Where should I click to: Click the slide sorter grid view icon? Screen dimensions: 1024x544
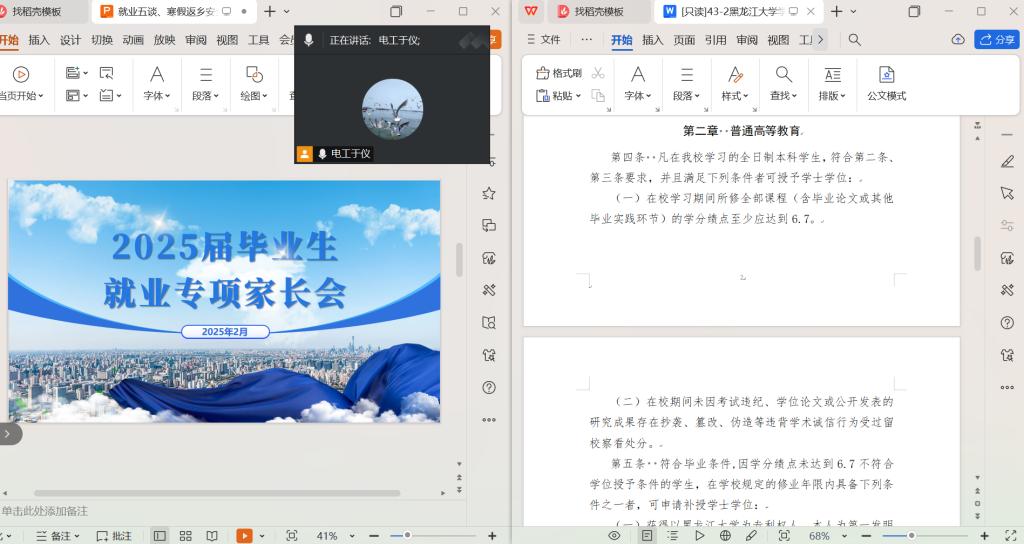[185, 536]
